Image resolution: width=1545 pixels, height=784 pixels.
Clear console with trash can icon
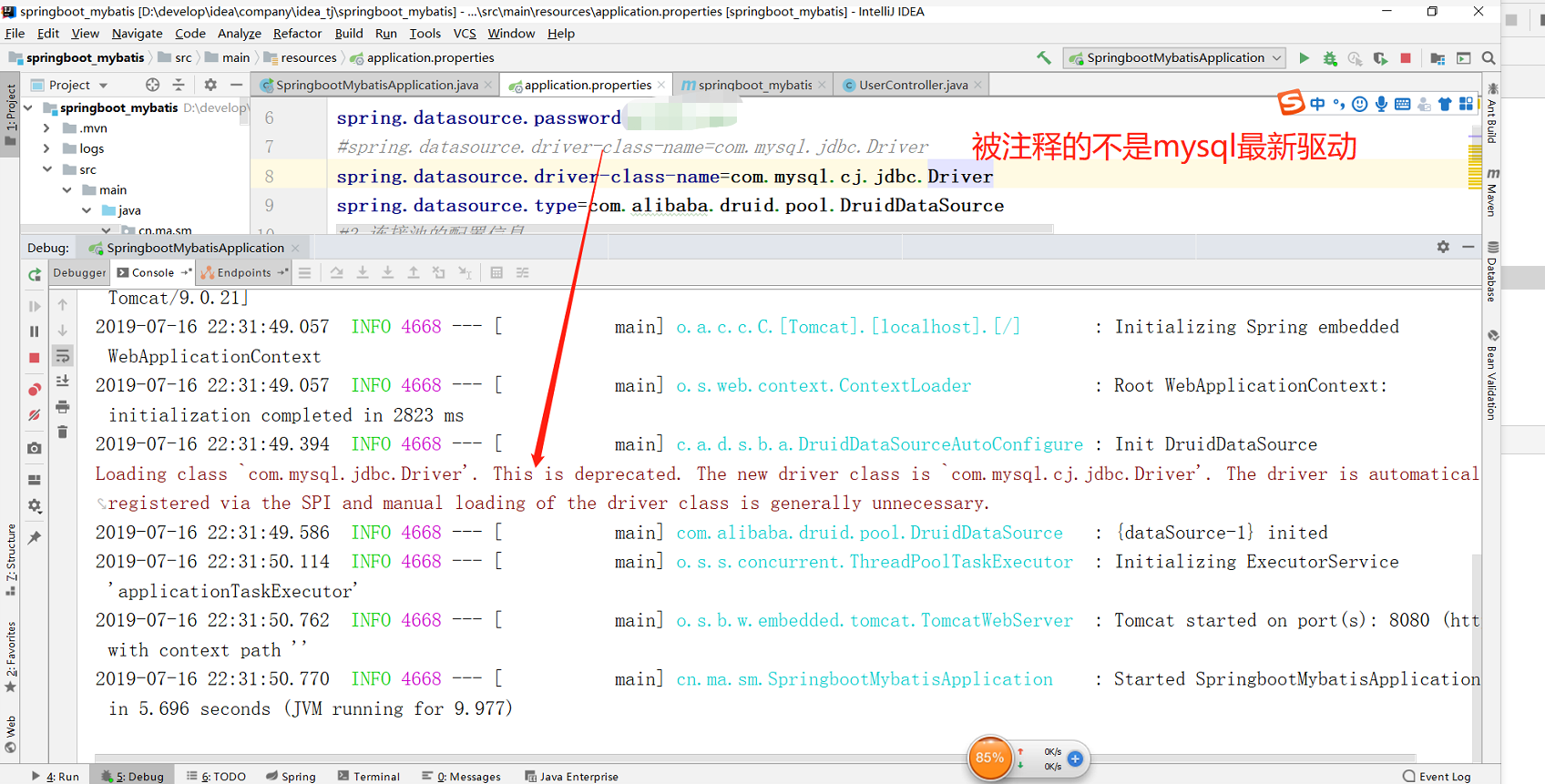point(63,432)
